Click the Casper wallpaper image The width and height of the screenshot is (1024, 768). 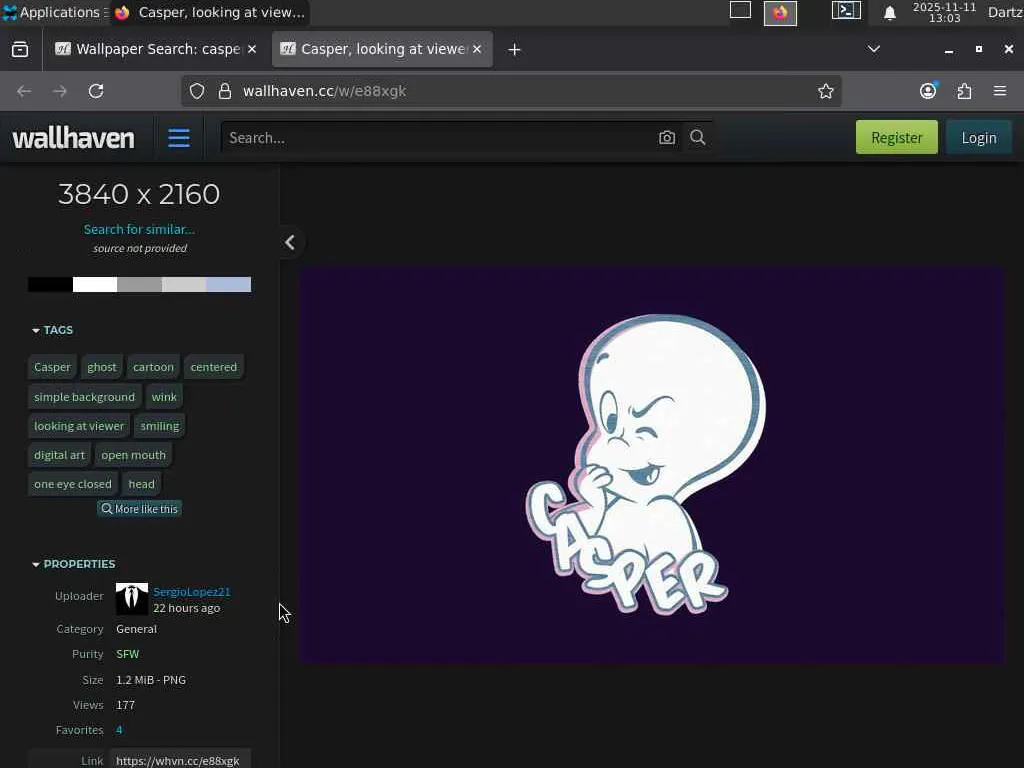(651, 465)
